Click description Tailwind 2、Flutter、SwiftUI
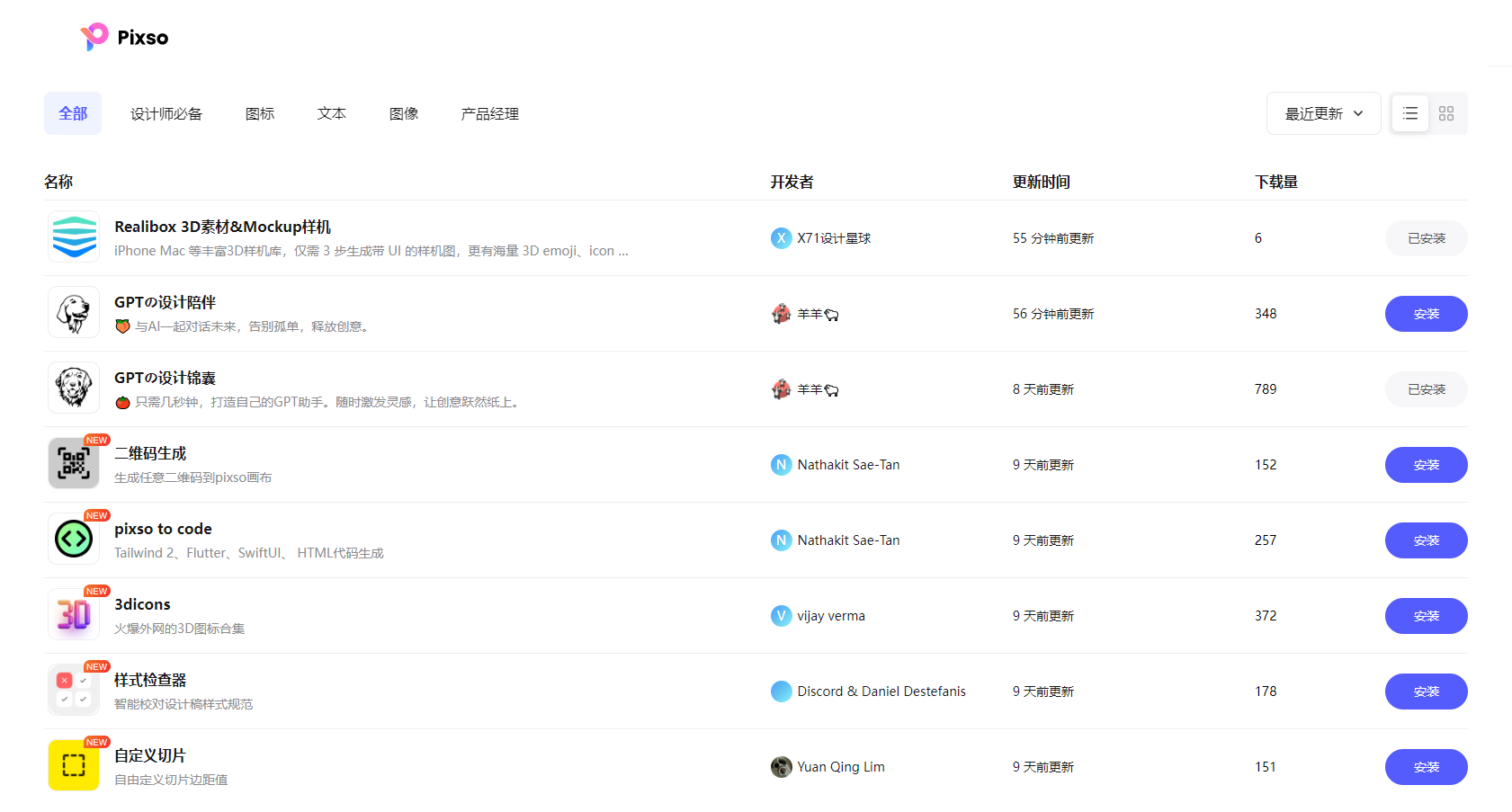 [249, 553]
